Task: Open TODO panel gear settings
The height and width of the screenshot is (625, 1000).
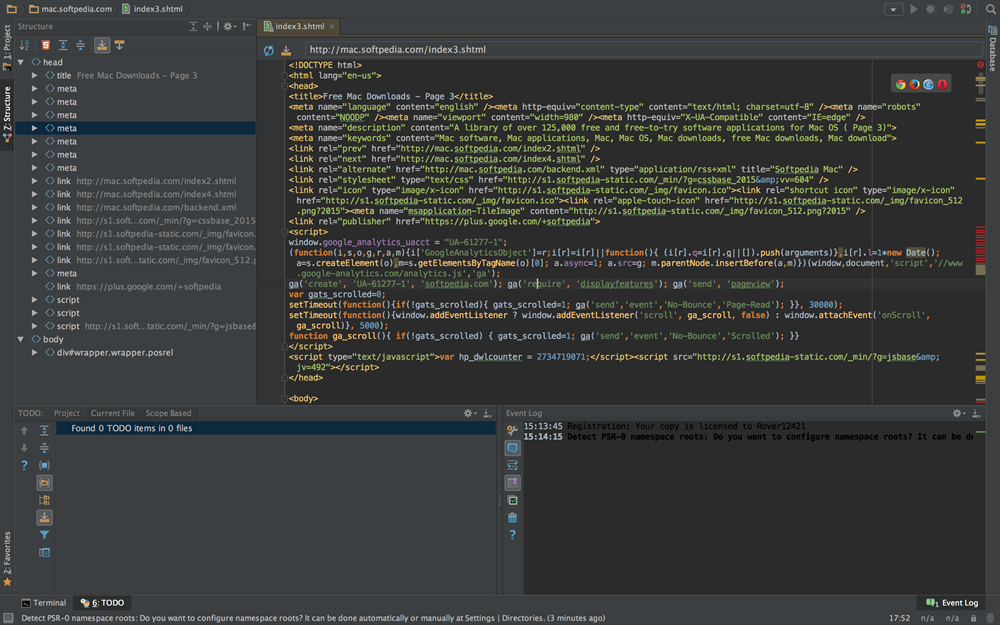Action: click(x=470, y=413)
